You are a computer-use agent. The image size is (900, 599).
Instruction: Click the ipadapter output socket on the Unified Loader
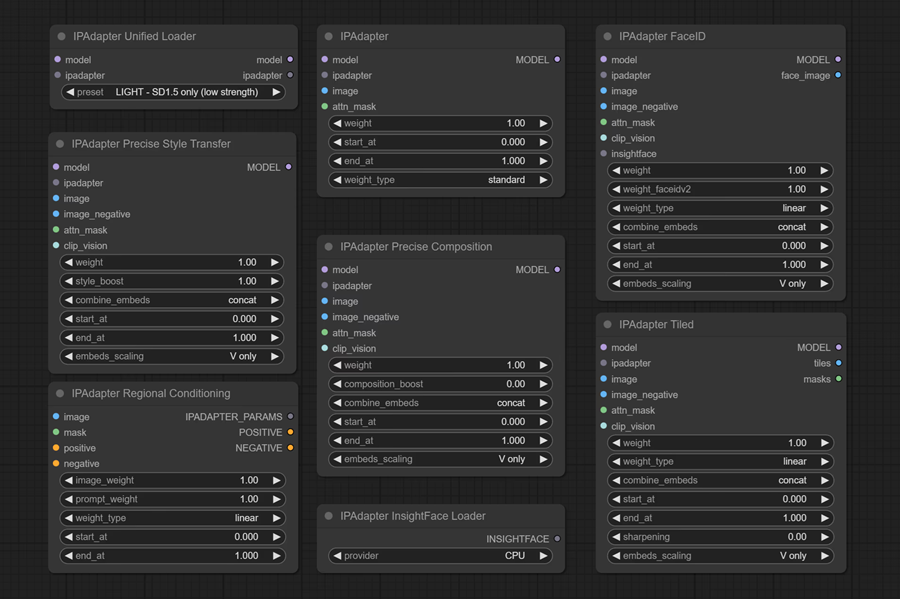point(290,75)
